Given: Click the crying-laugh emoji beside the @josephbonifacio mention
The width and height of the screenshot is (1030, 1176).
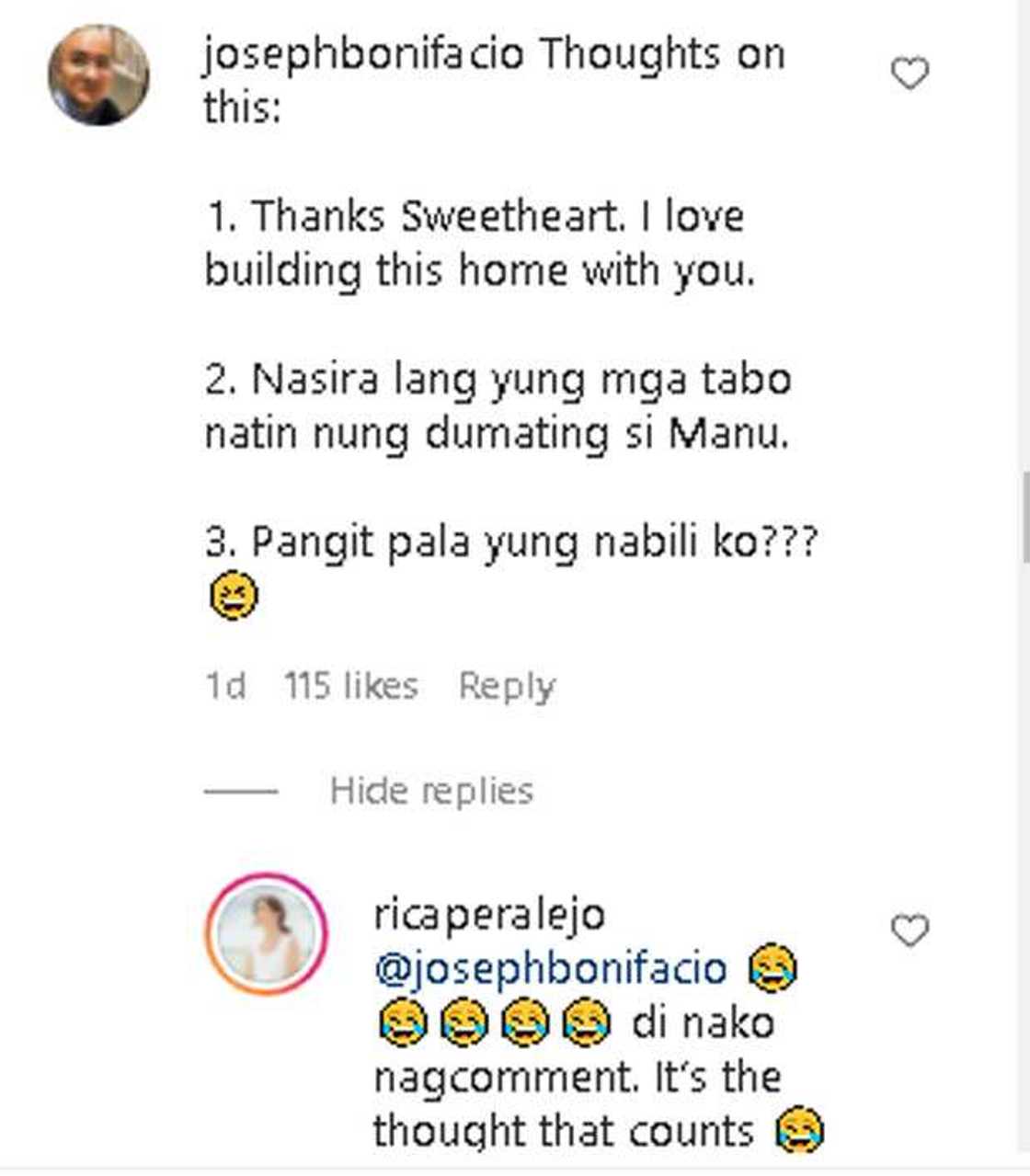Looking at the screenshot, I should click(772, 969).
